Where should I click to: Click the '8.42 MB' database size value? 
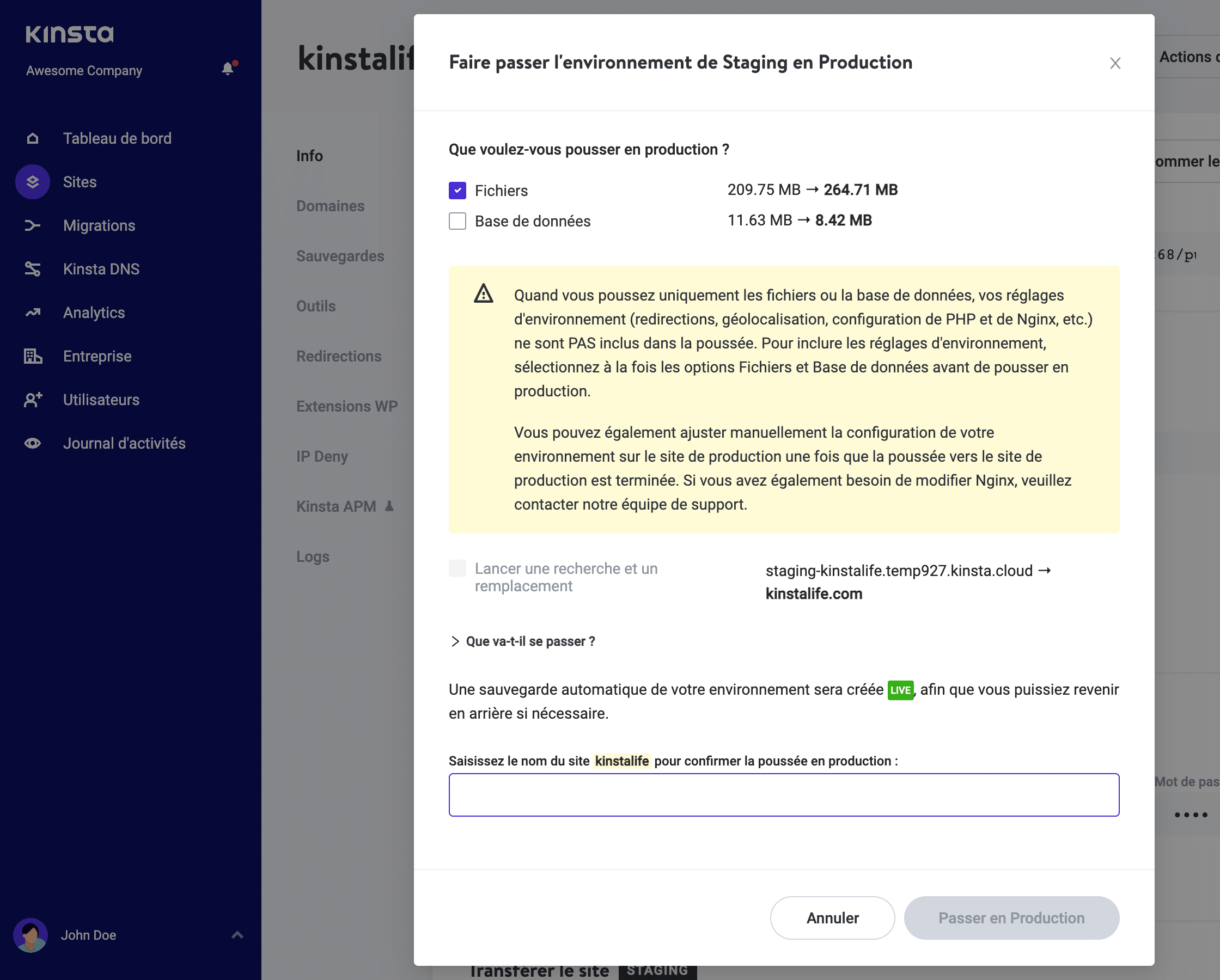tap(843, 220)
